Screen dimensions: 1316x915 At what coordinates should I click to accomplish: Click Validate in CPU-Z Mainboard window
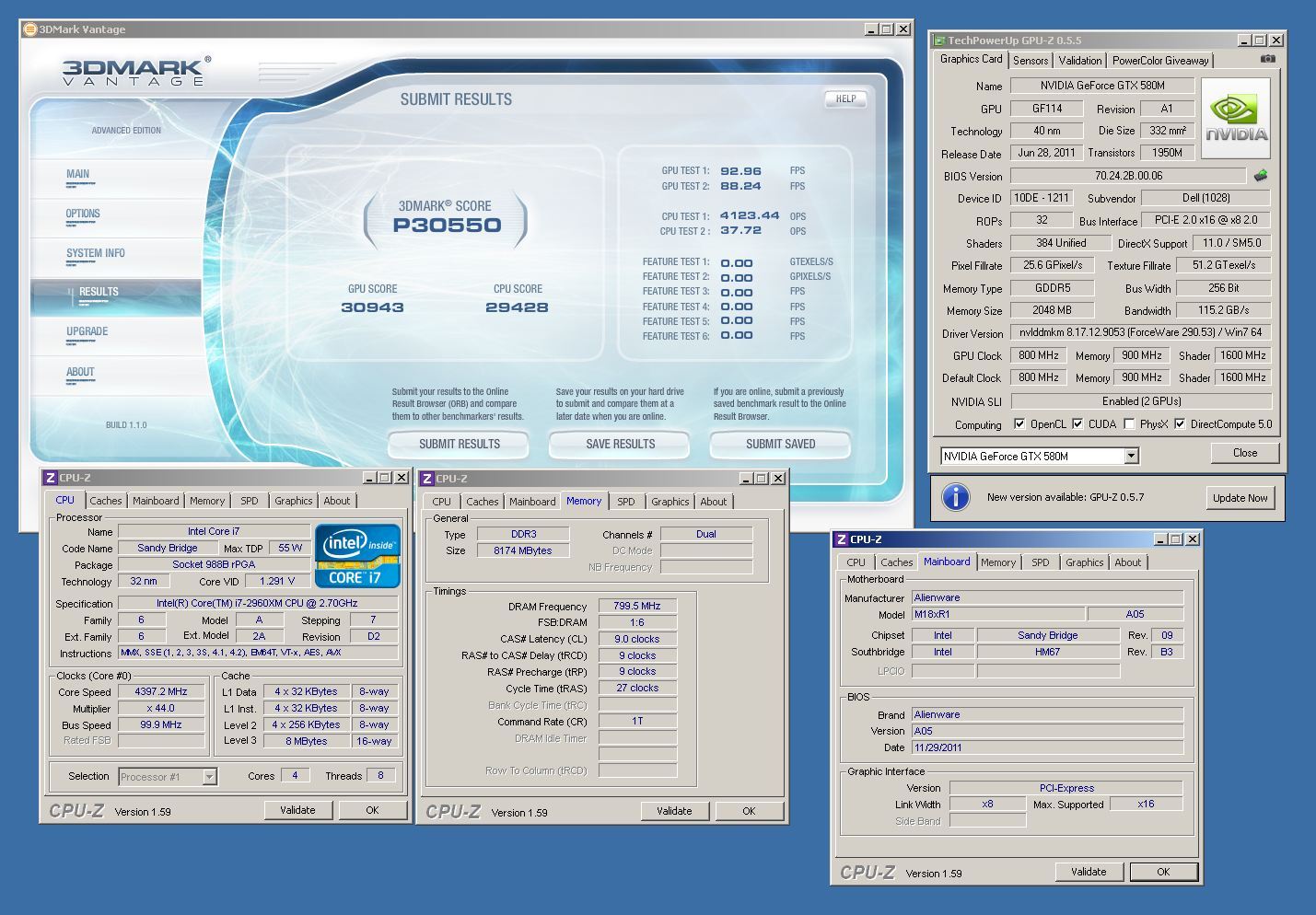point(1089,872)
